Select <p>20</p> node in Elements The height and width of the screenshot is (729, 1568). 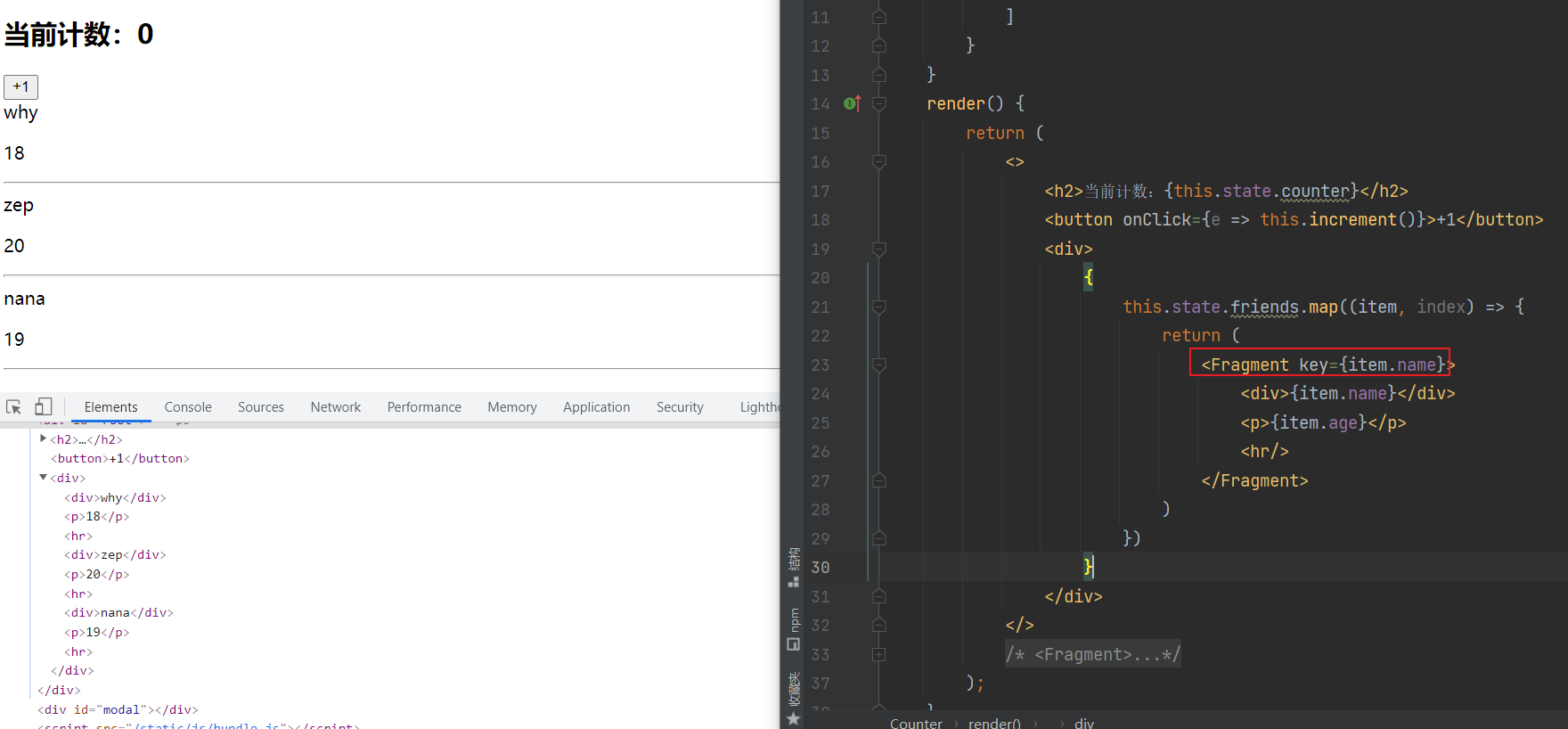click(96, 574)
